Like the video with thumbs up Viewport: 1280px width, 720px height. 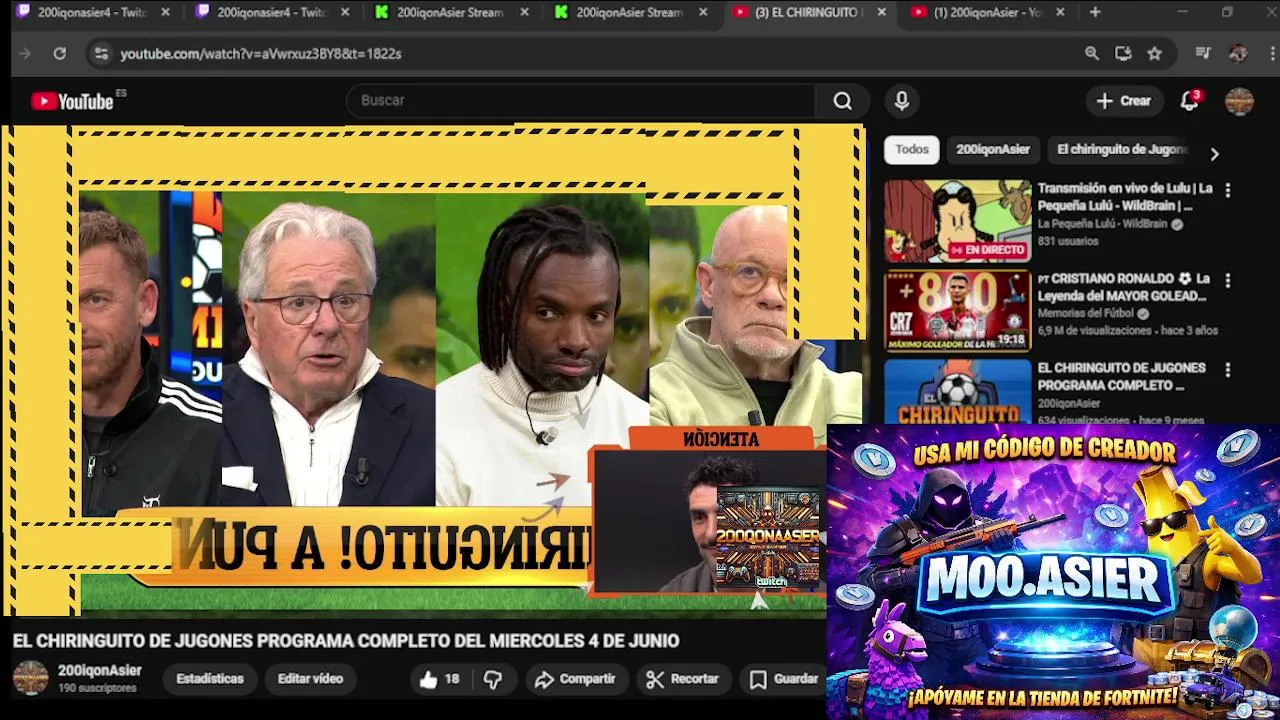tap(439, 679)
